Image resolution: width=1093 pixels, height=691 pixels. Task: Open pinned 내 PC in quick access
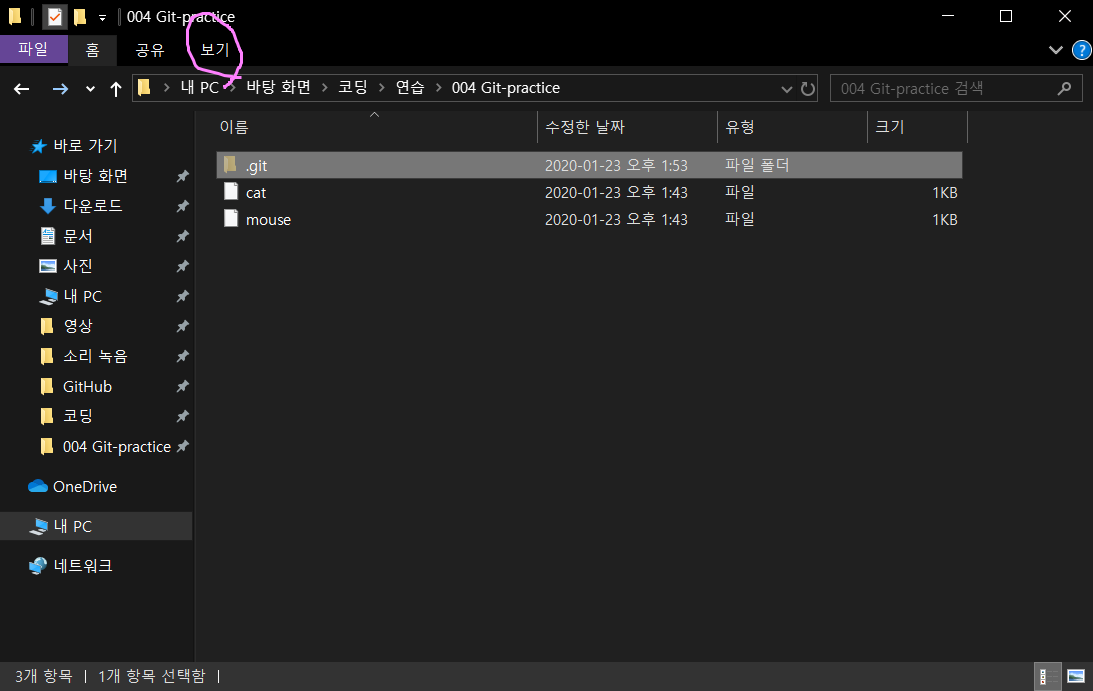click(x=82, y=296)
